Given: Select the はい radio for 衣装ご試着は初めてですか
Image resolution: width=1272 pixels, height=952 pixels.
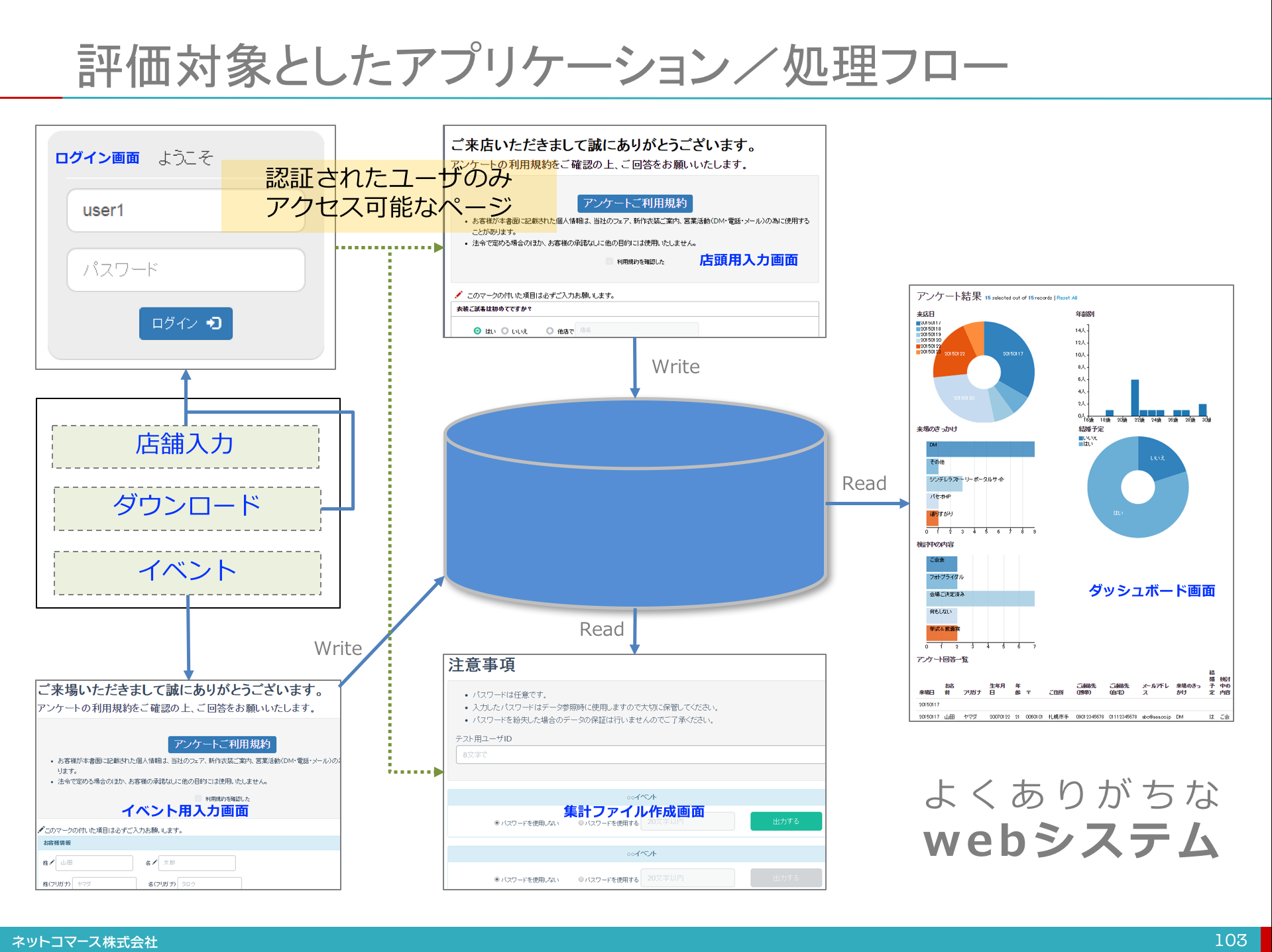Looking at the screenshot, I should click(x=477, y=331).
